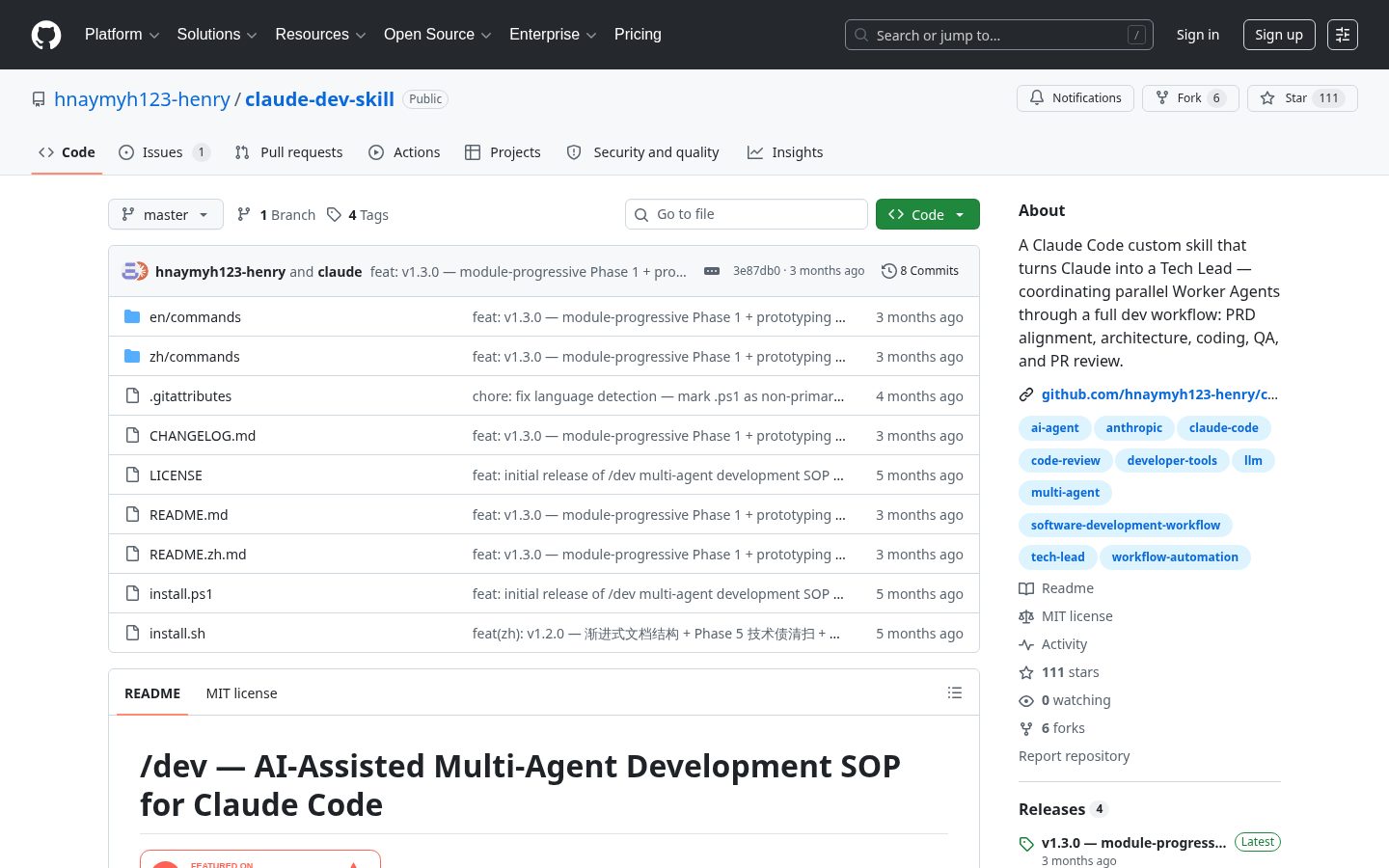Open the Pull requests tab
Screen dimensions: 1389x868
(x=288, y=152)
